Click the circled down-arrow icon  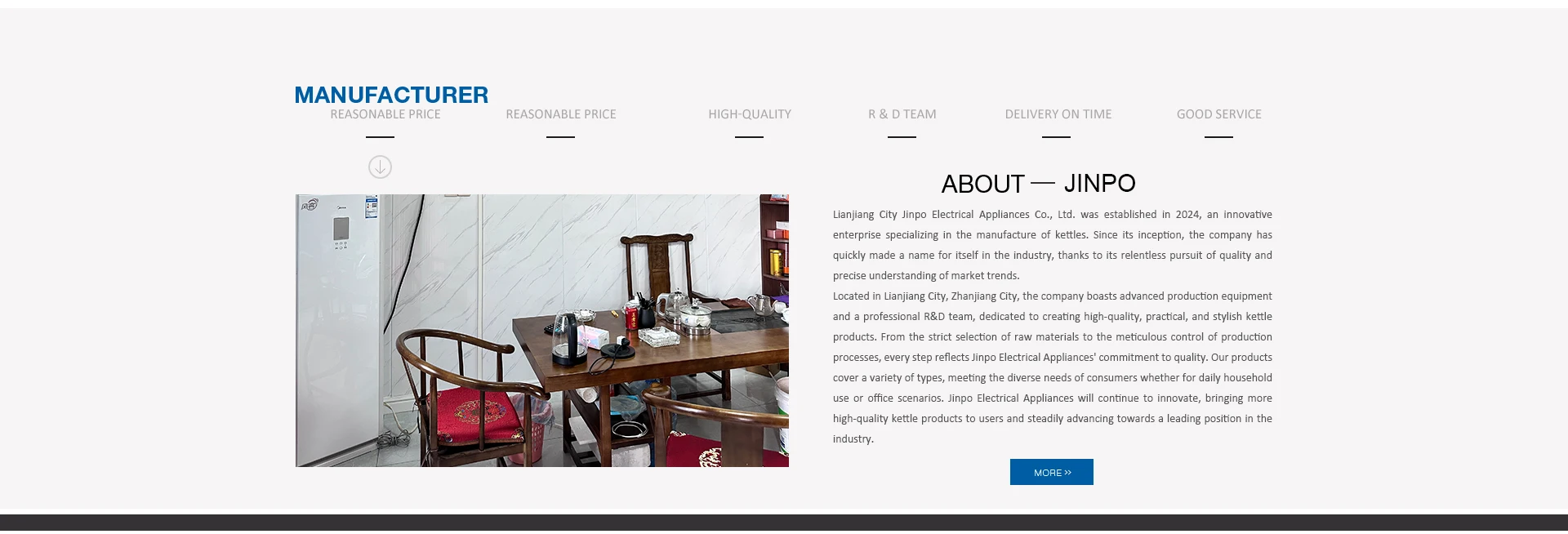(380, 167)
